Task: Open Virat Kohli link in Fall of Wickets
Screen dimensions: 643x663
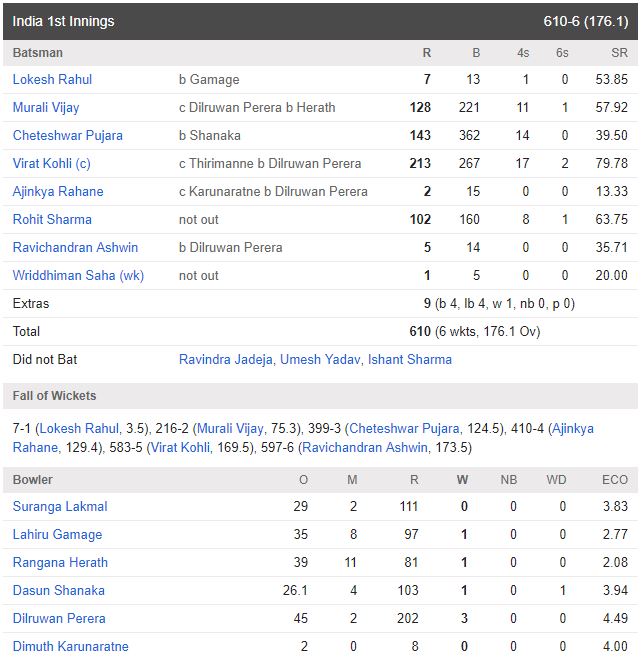Action: [x=181, y=447]
